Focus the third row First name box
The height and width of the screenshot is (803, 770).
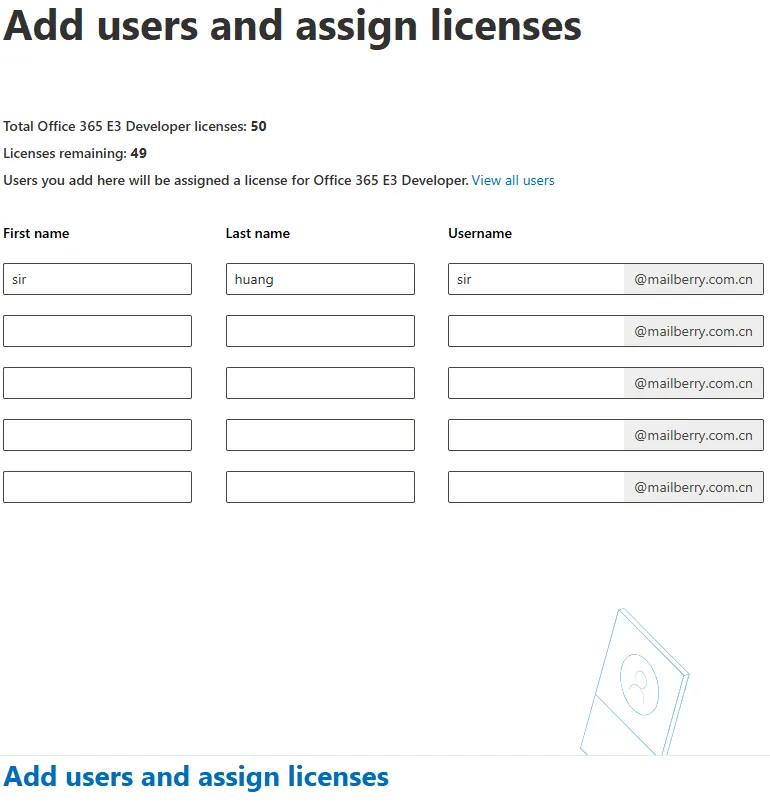click(x=97, y=383)
